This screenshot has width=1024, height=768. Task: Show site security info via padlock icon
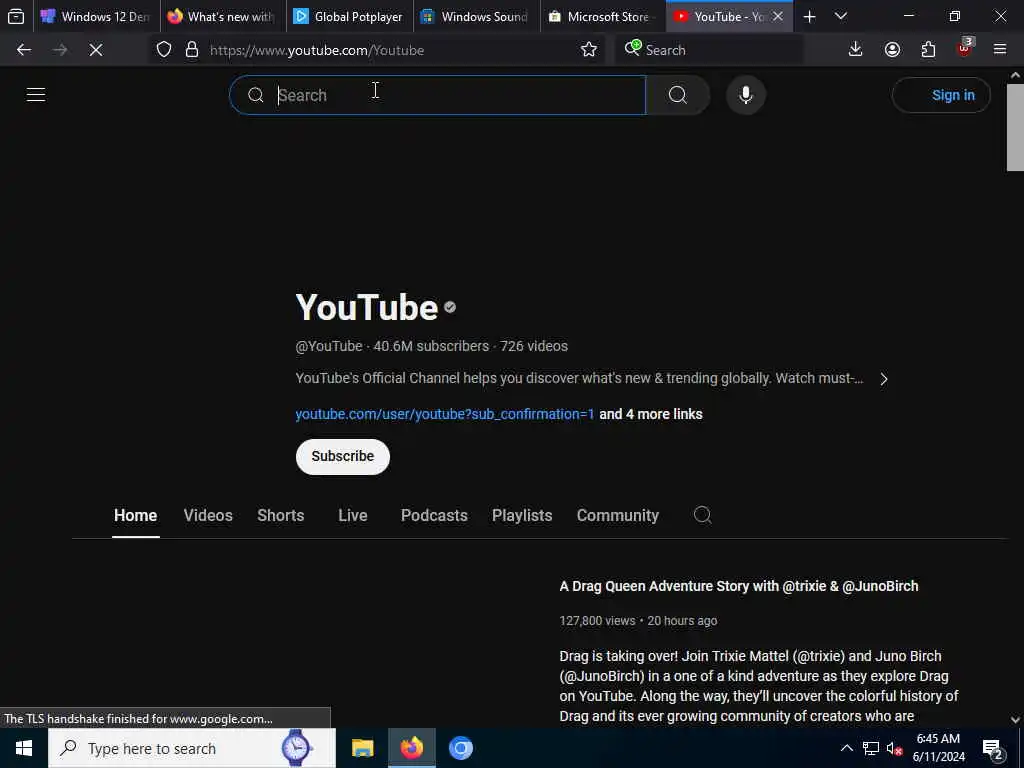[x=192, y=50]
